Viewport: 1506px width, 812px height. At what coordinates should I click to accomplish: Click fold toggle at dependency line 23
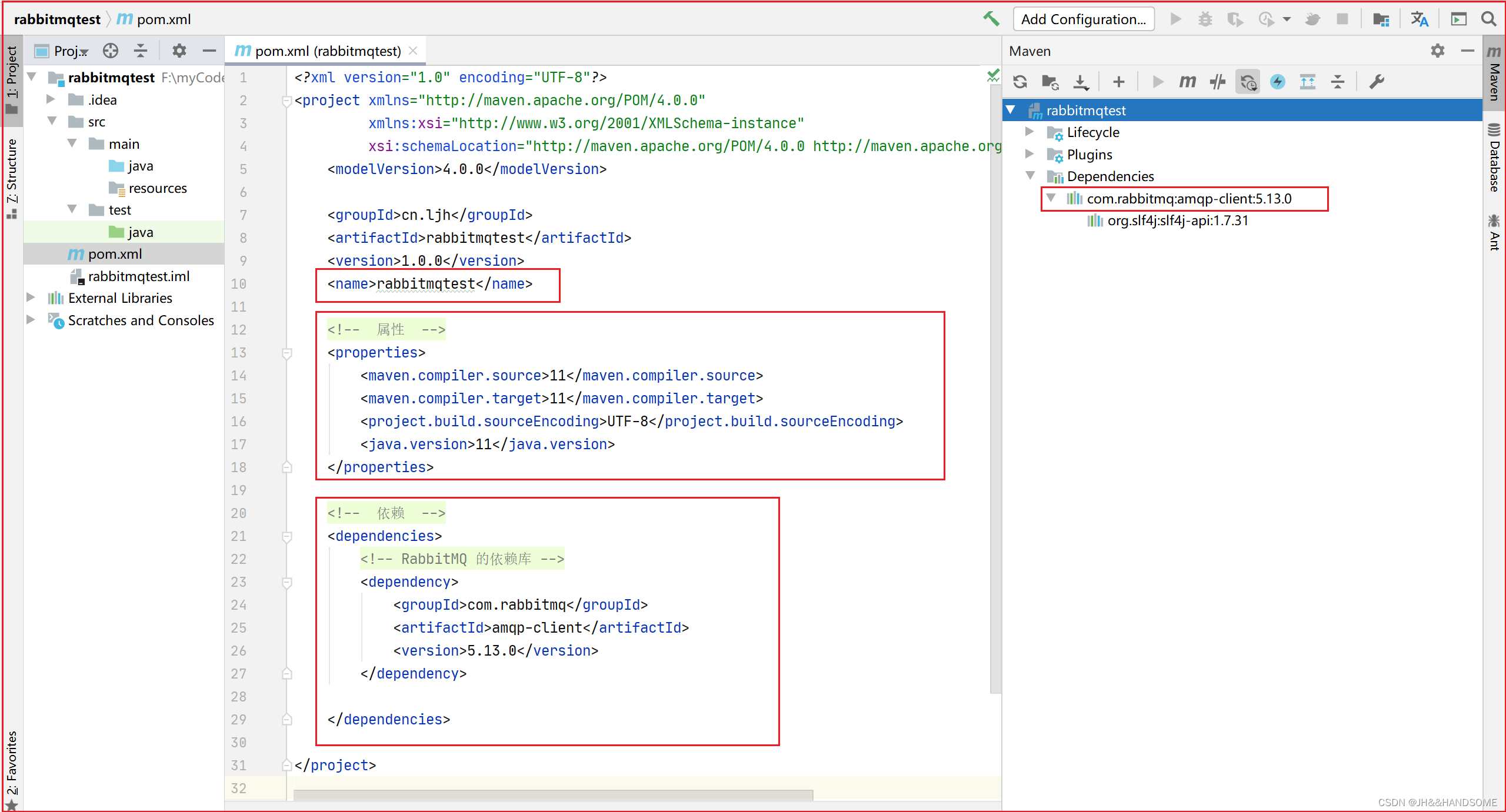click(287, 582)
